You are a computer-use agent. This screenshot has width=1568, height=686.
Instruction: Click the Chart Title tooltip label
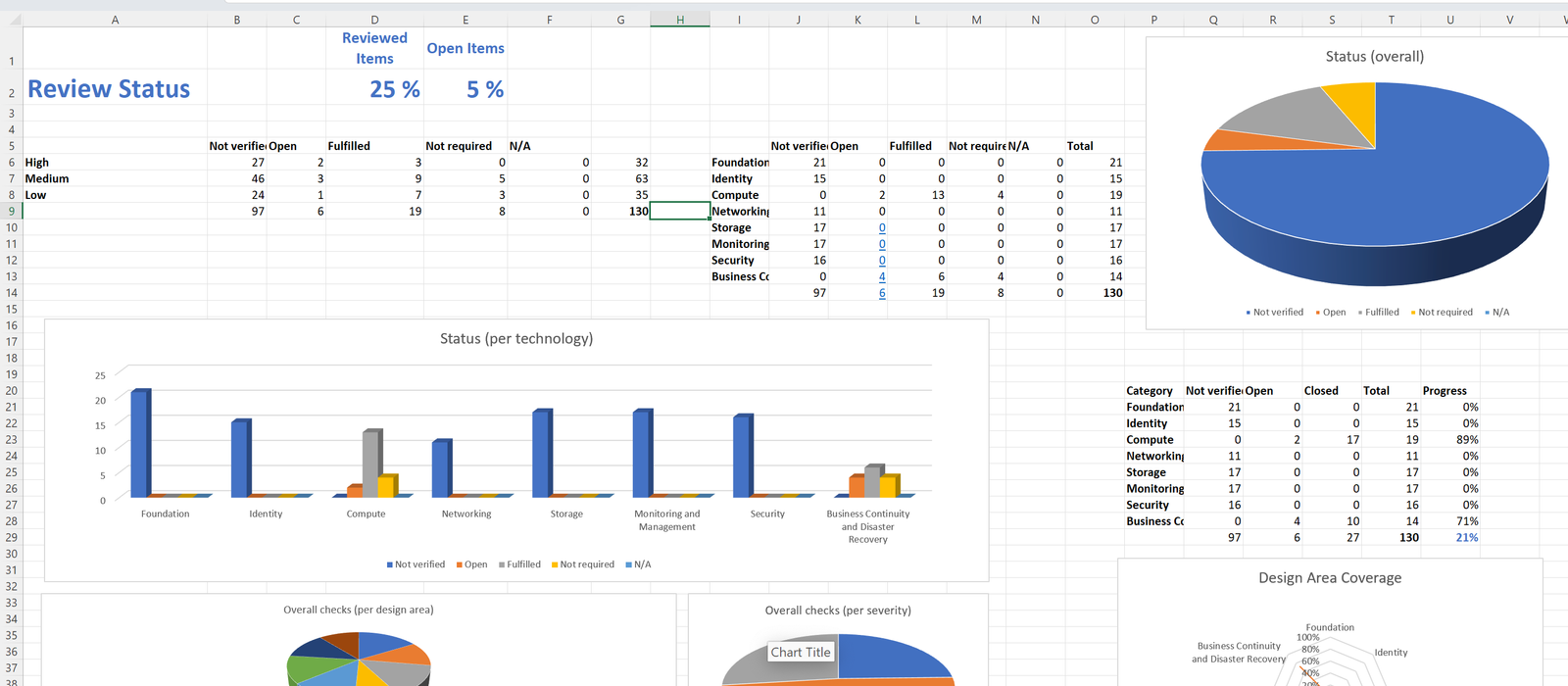click(x=801, y=652)
